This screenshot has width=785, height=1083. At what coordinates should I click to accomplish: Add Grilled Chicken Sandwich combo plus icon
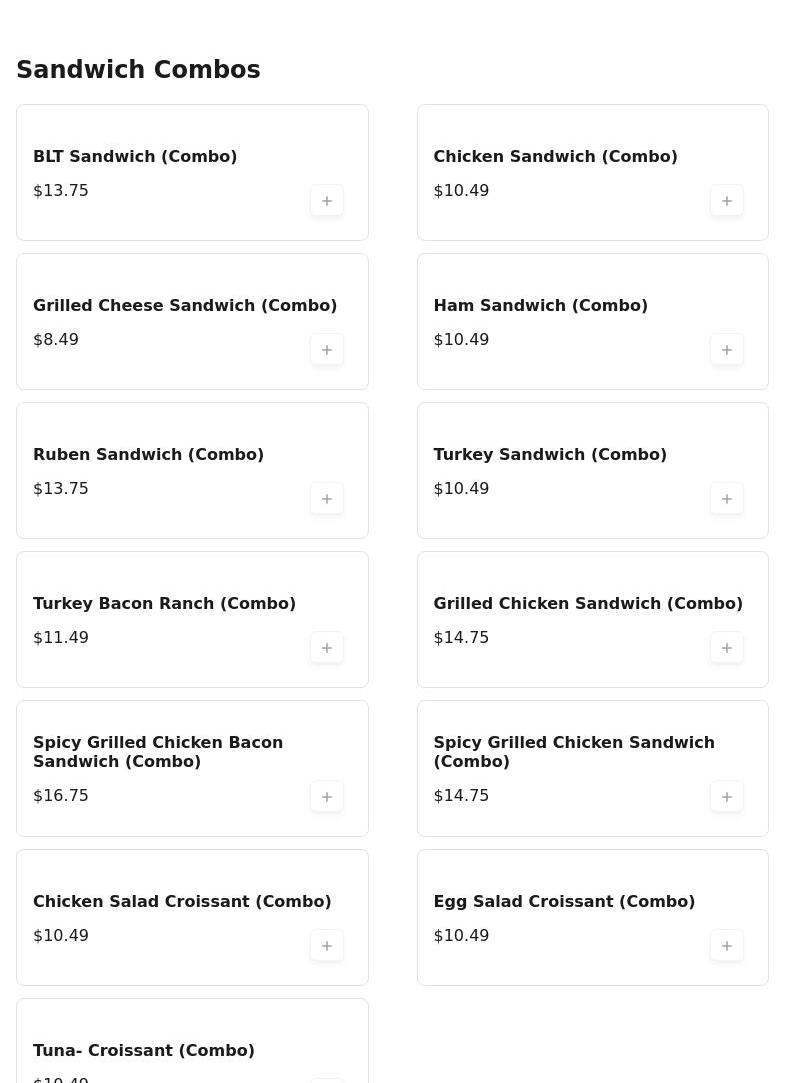[726, 648]
